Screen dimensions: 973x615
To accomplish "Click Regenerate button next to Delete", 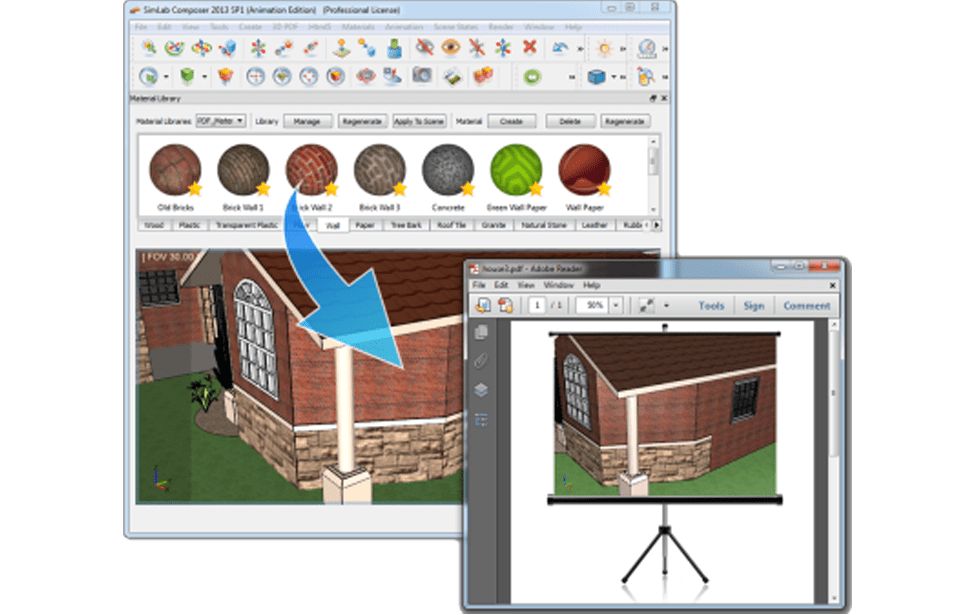I will (625, 121).
